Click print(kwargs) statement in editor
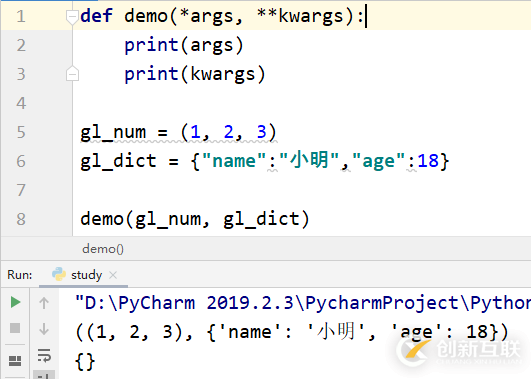Viewport: 531px width, 379px height. coord(195,74)
